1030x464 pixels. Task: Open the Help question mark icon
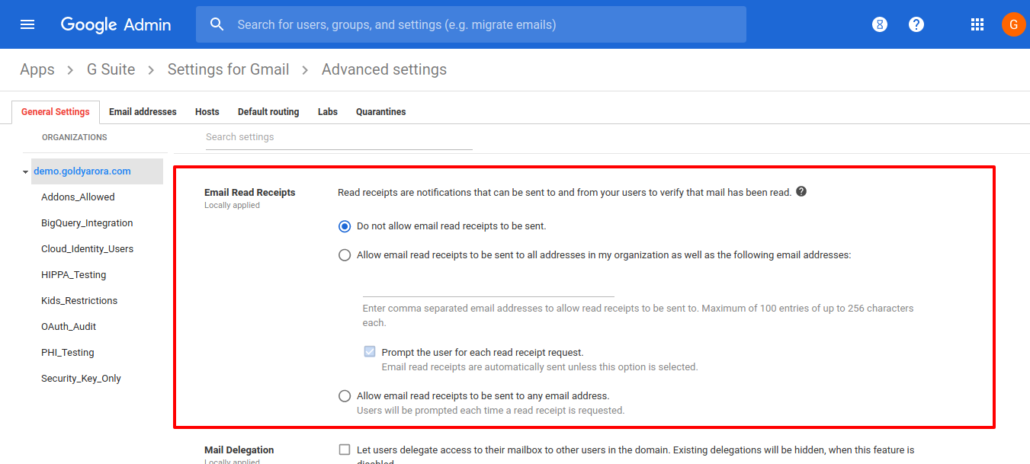click(916, 25)
